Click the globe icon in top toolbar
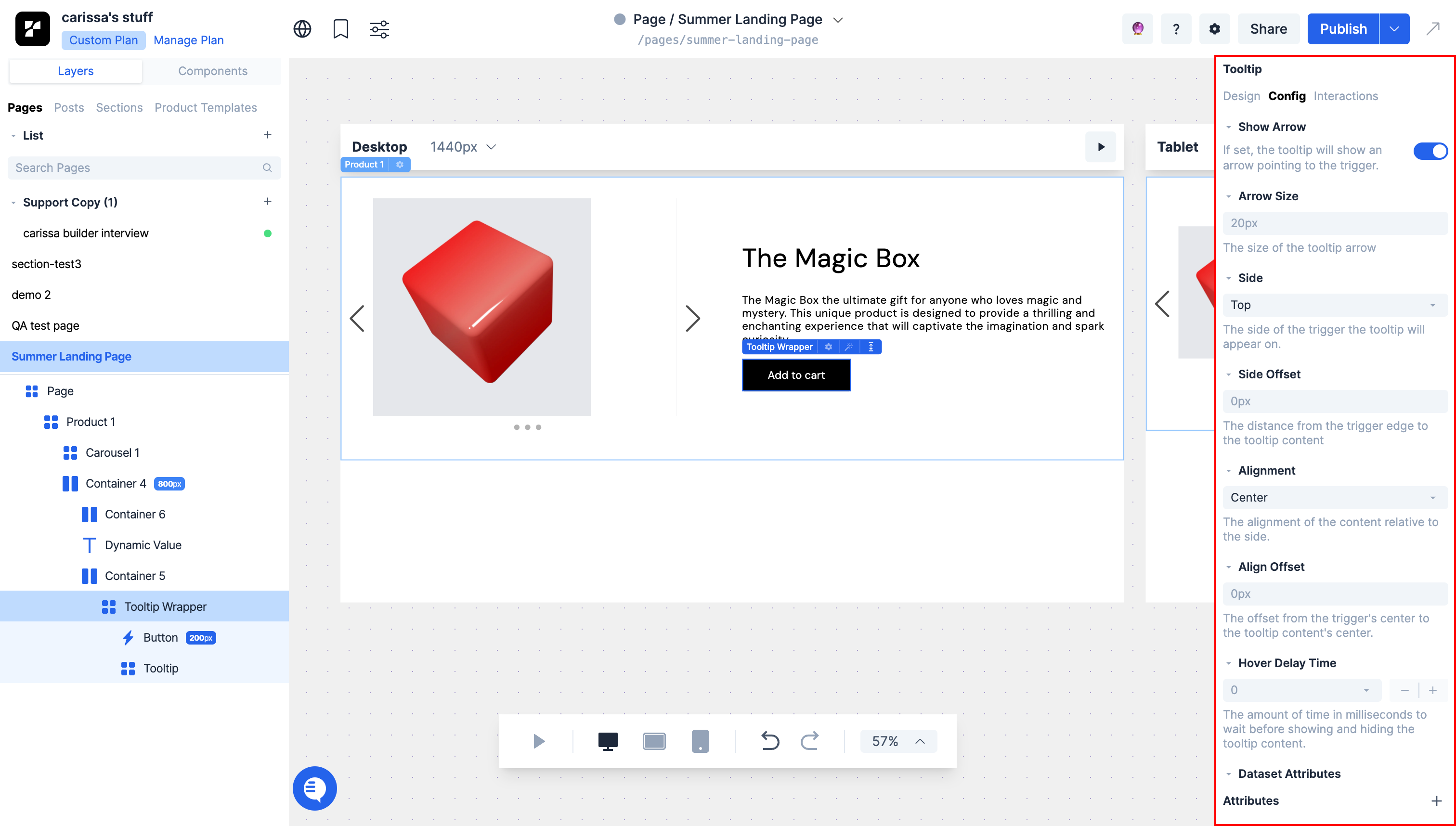Image resolution: width=1456 pixels, height=826 pixels. point(302,29)
